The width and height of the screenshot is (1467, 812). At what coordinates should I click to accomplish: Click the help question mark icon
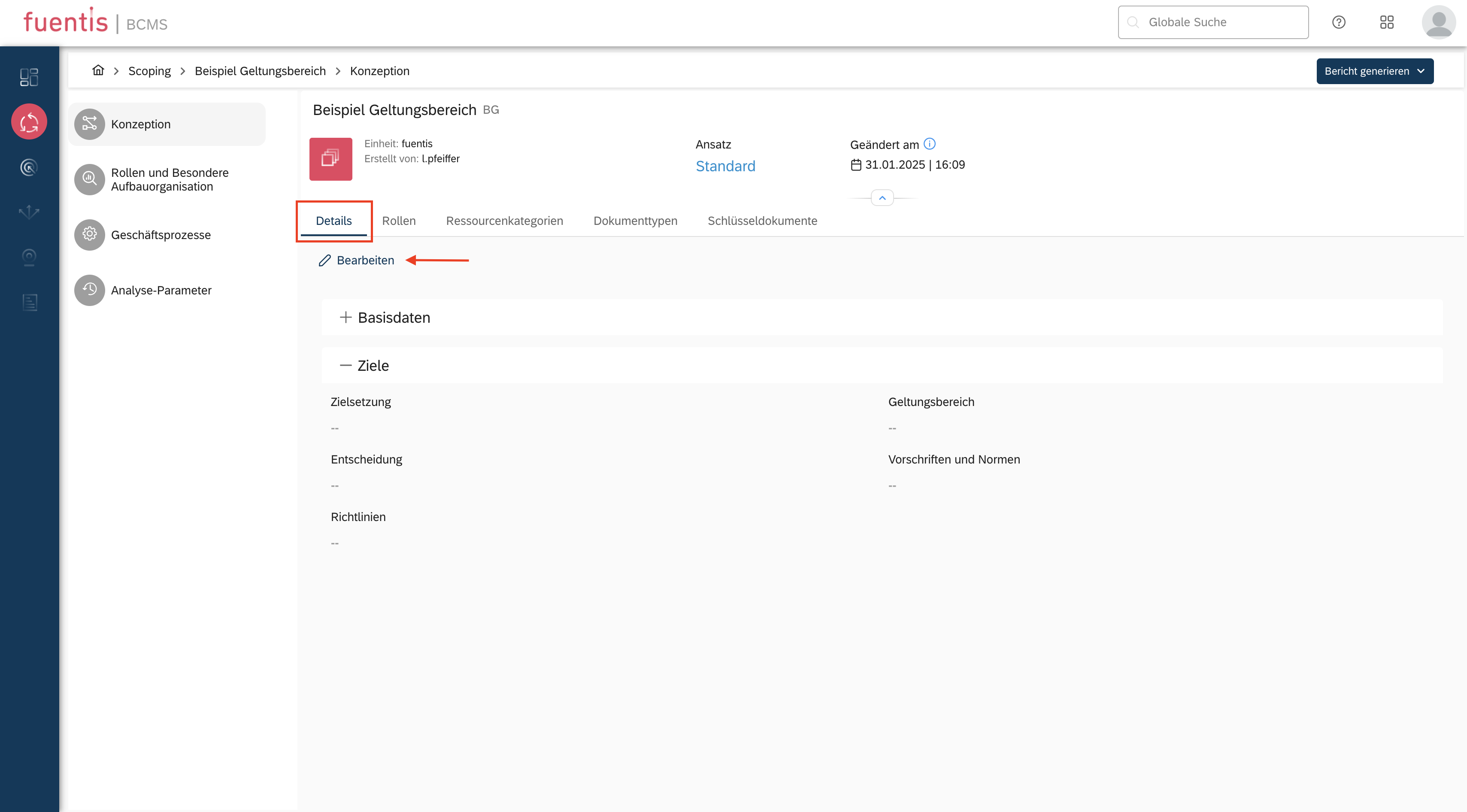1338,22
